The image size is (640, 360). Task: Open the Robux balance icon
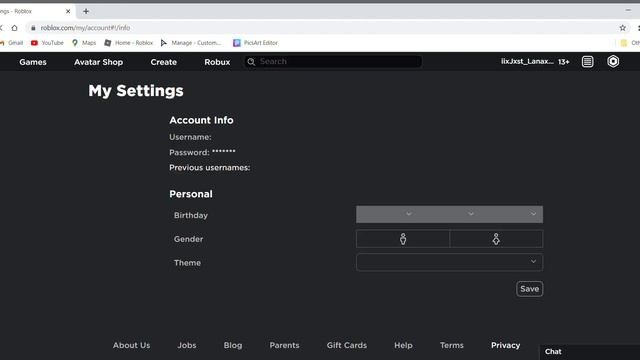pyautogui.click(x=613, y=62)
